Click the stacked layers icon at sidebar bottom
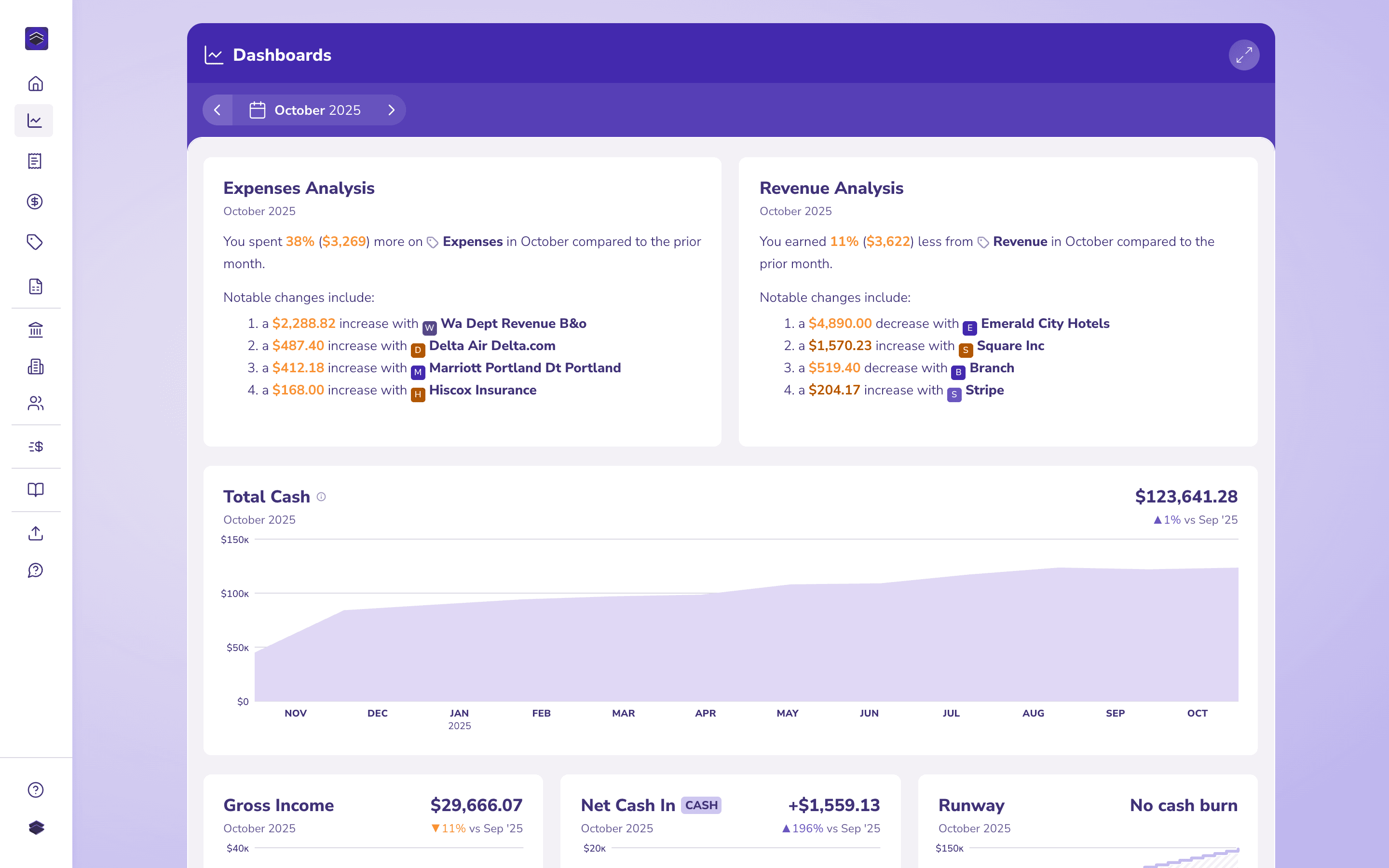Screen dimensions: 1389x868 (x=36, y=828)
